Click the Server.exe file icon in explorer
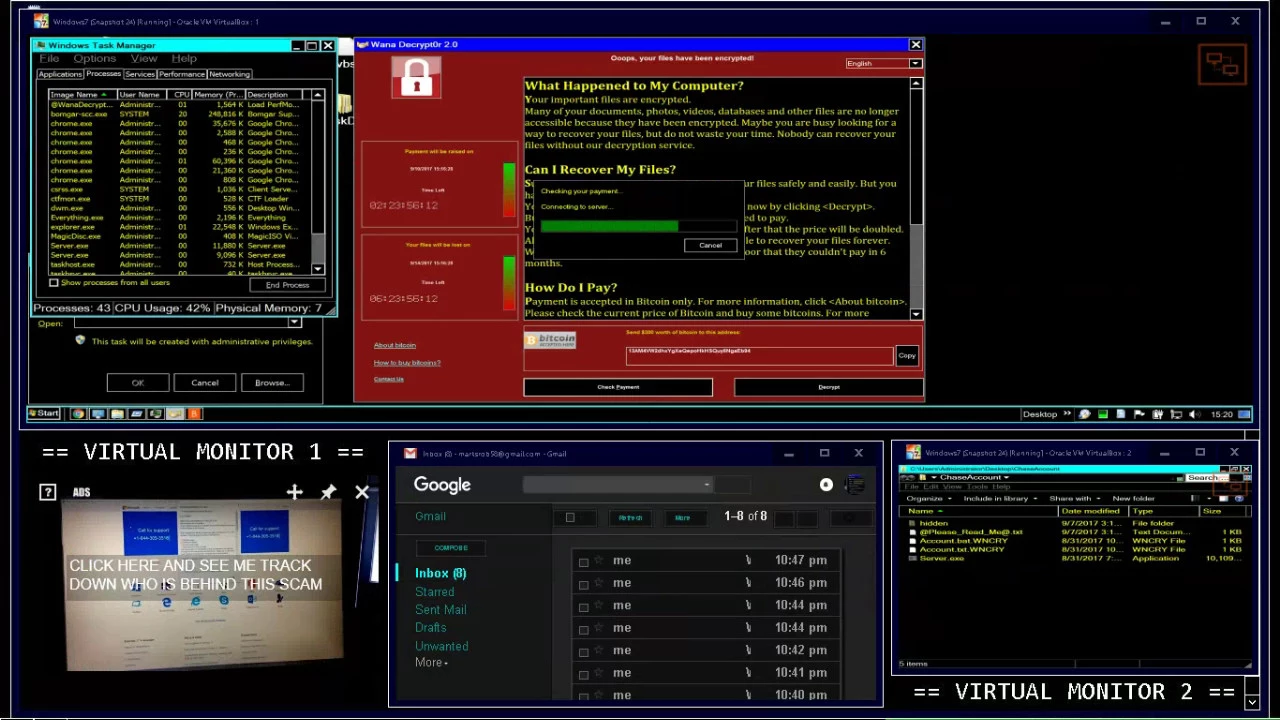The image size is (1280, 720). pyautogui.click(x=913, y=558)
